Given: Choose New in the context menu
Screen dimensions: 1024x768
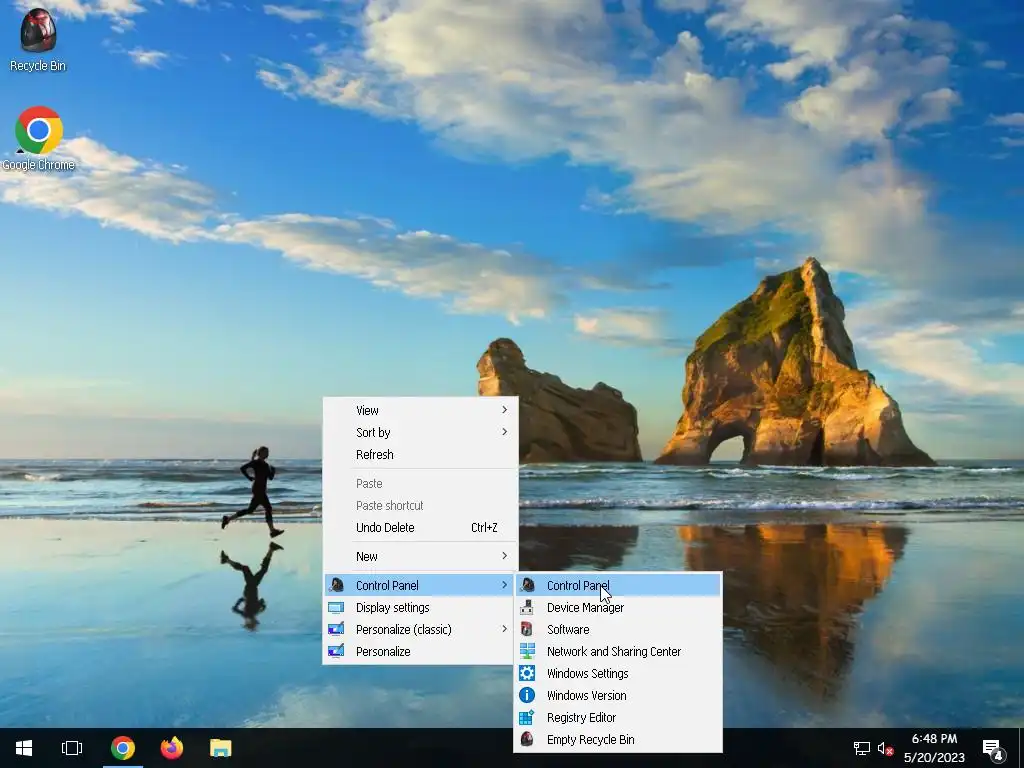Looking at the screenshot, I should pyautogui.click(x=420, y=556).
